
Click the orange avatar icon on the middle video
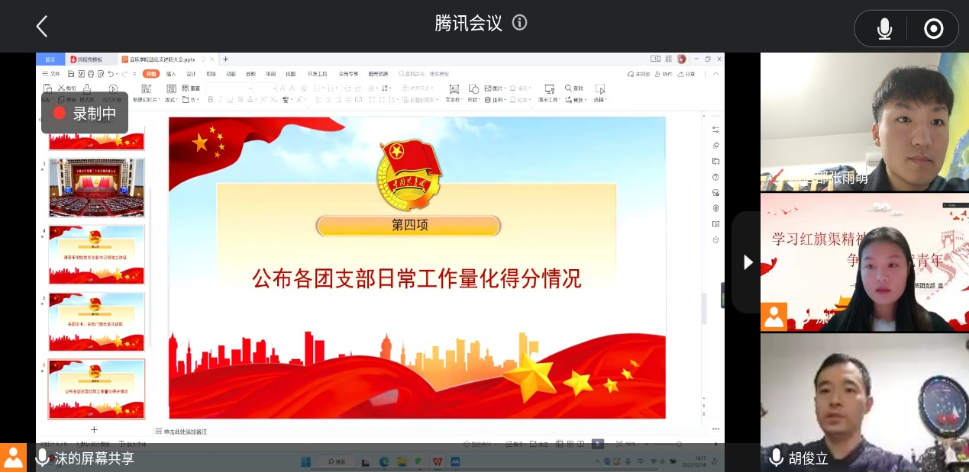coord(773,317)
